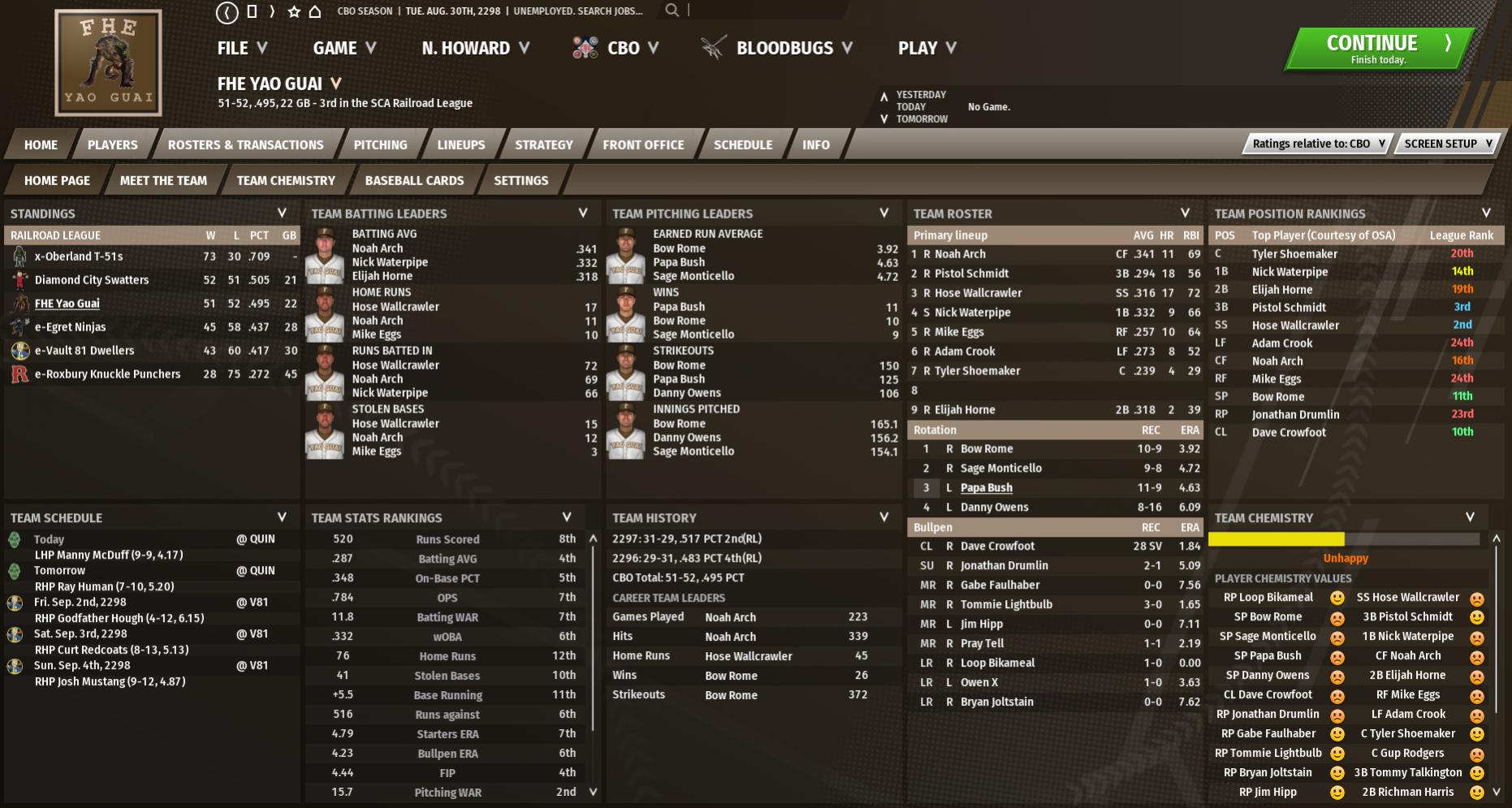The height and width of the screenshot is (808, 1512).
Task: Open the Team Chemistry subtab
Action: (286, 180)
